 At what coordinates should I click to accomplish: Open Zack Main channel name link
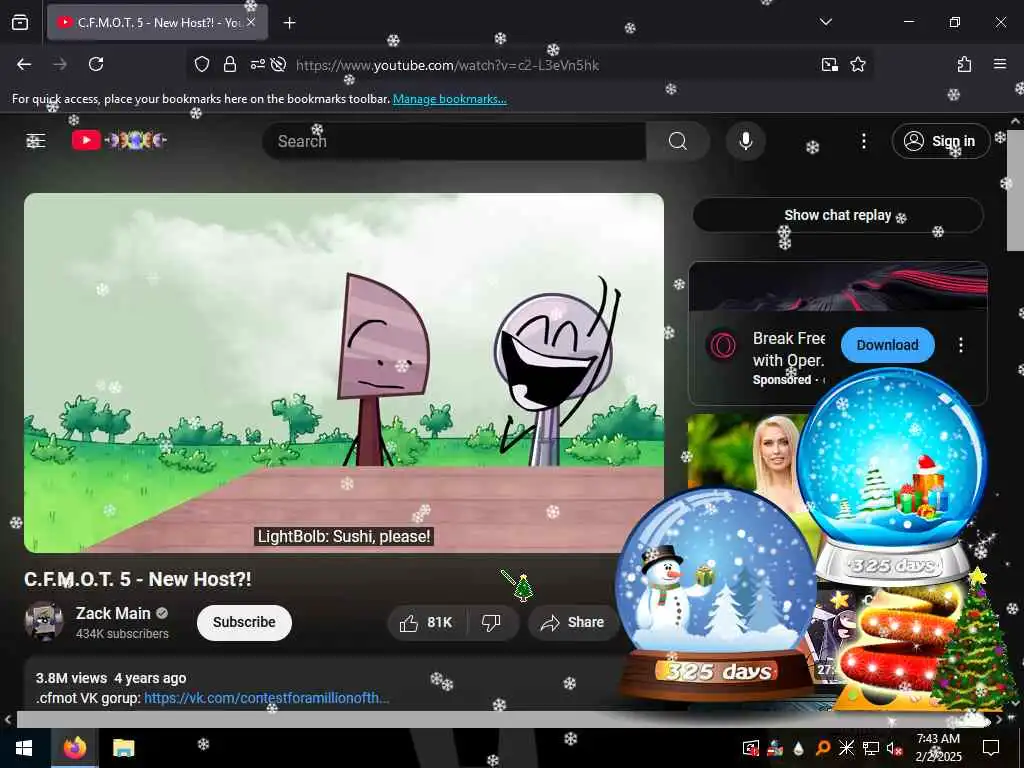113,613
